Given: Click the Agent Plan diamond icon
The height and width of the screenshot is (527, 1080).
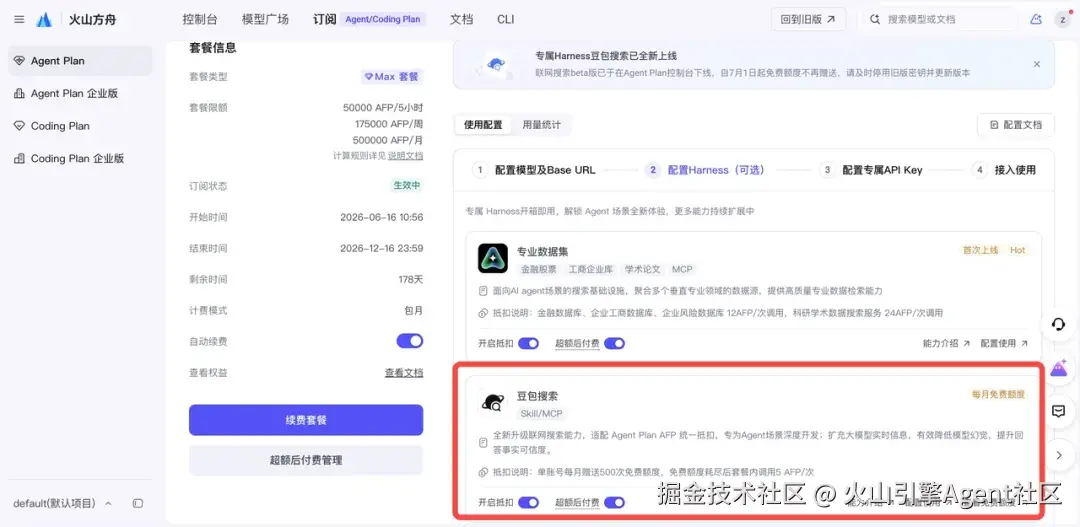Looking at the screenshot, I should [19, 61].
